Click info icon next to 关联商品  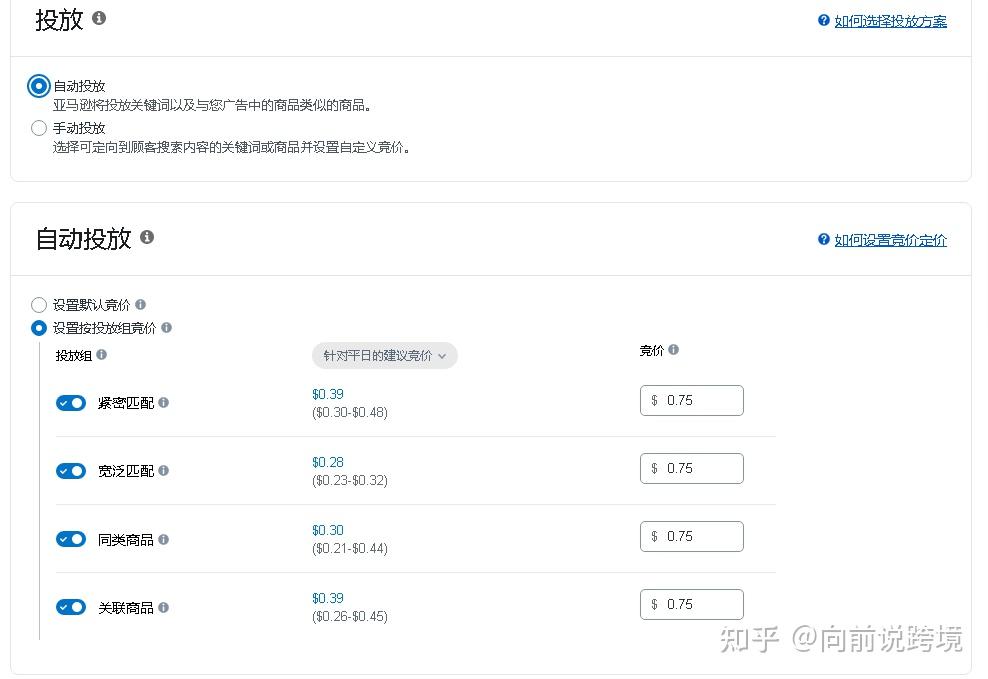163,607
